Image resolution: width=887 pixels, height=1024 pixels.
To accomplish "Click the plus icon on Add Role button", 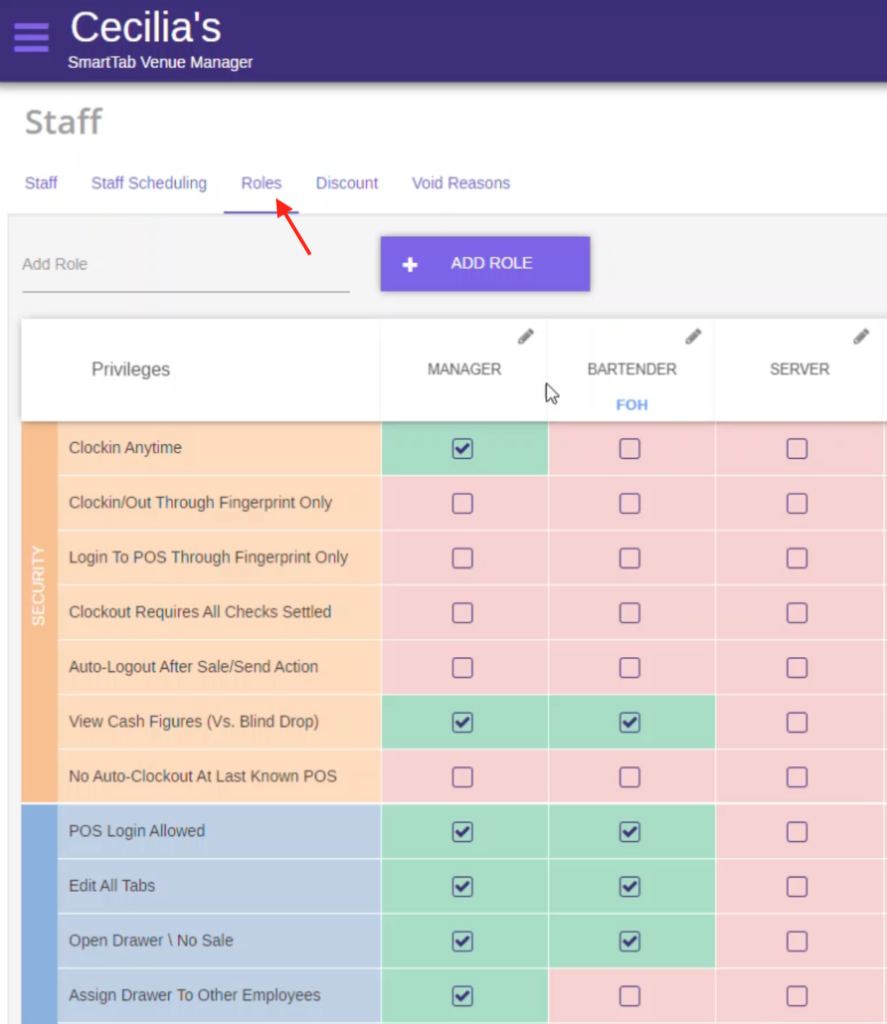I will click(409, 264).
